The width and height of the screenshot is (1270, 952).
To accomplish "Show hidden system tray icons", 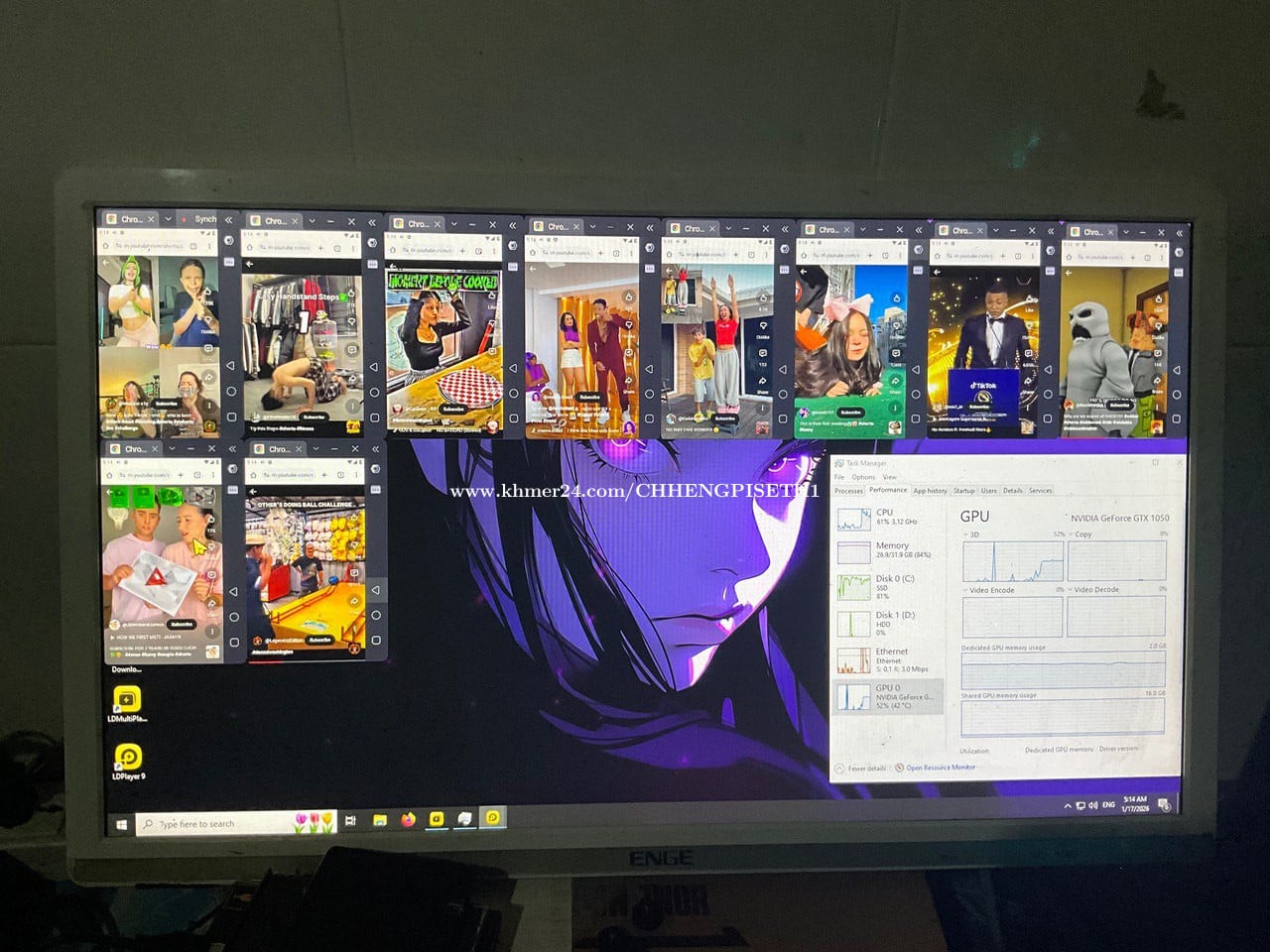I will (x=1068, y=805).
